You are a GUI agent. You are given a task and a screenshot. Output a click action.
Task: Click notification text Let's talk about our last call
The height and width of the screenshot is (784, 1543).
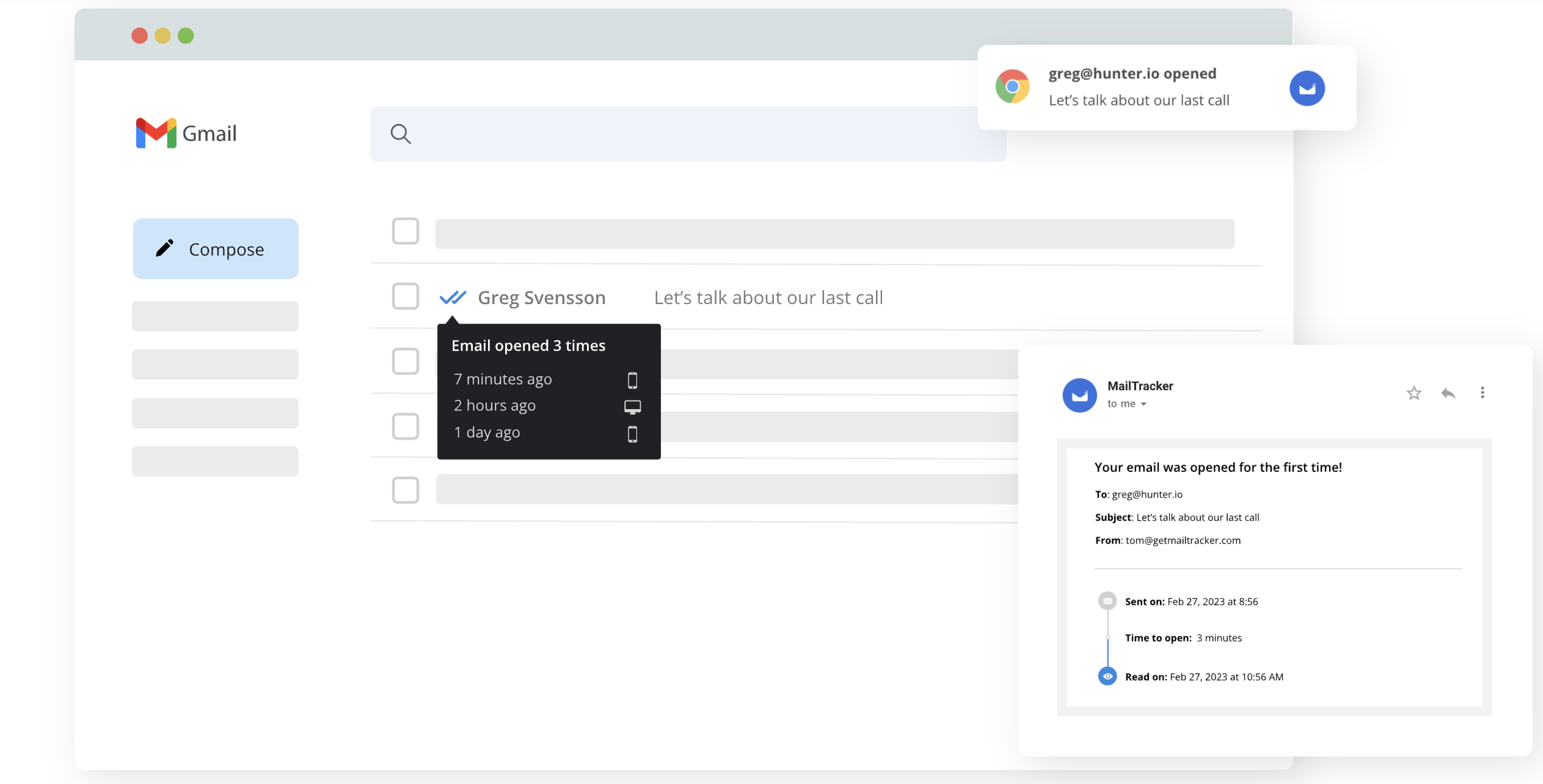(1139, 100)
